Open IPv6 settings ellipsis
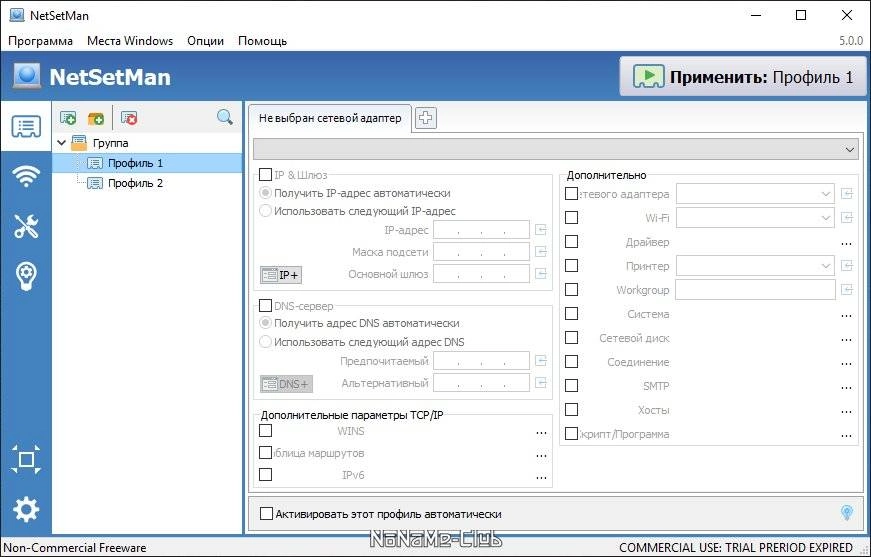Screen dimensions: 871x557 click(x=542, y=477)
